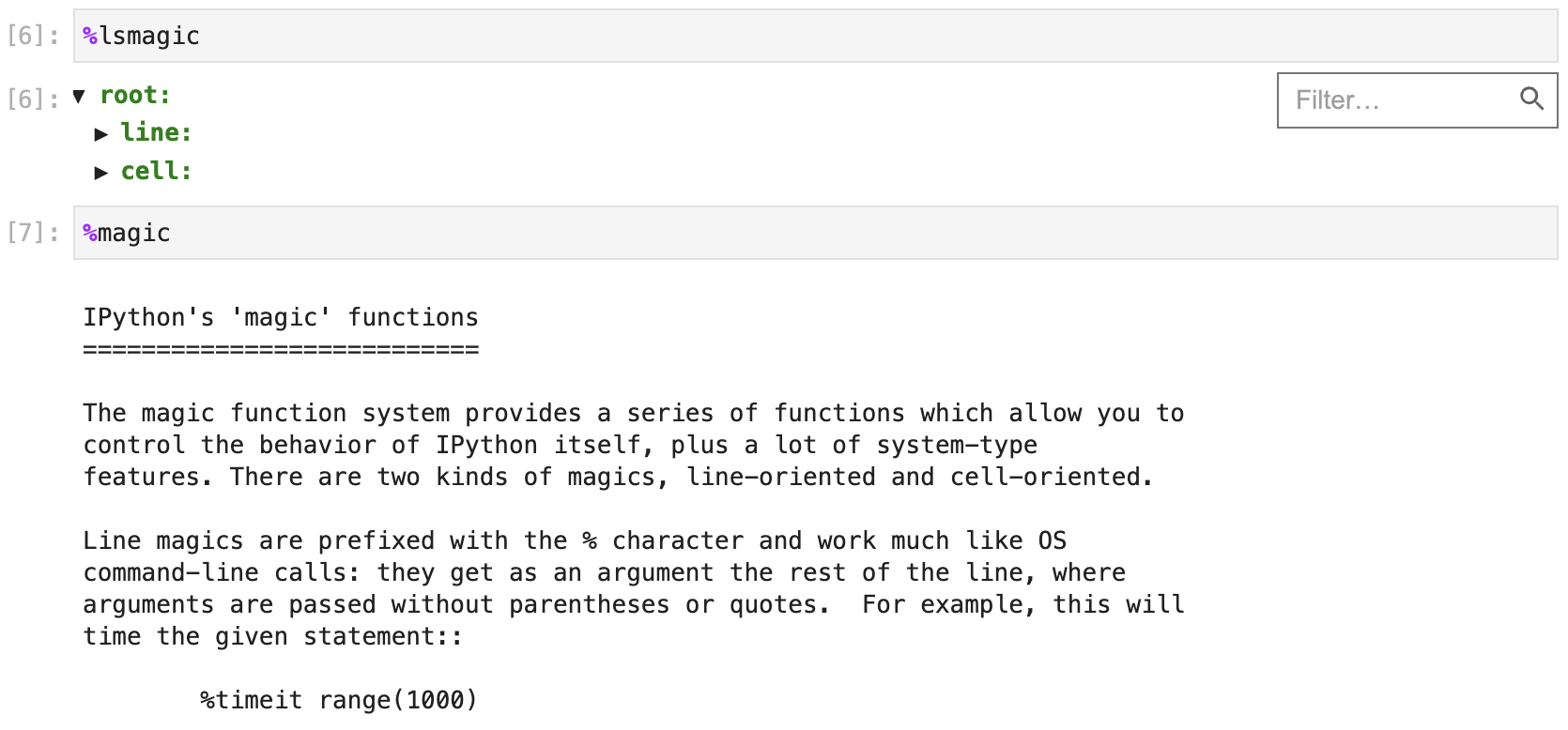Click the magnifier search icon in the filter box
Image resolution: width=1568 pixels, height=730 pixels.
1532,99
